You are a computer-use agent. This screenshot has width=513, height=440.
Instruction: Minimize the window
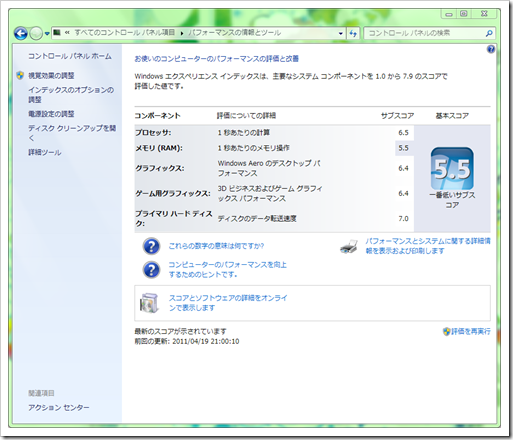pyautogui.click(x=449, y=14)
